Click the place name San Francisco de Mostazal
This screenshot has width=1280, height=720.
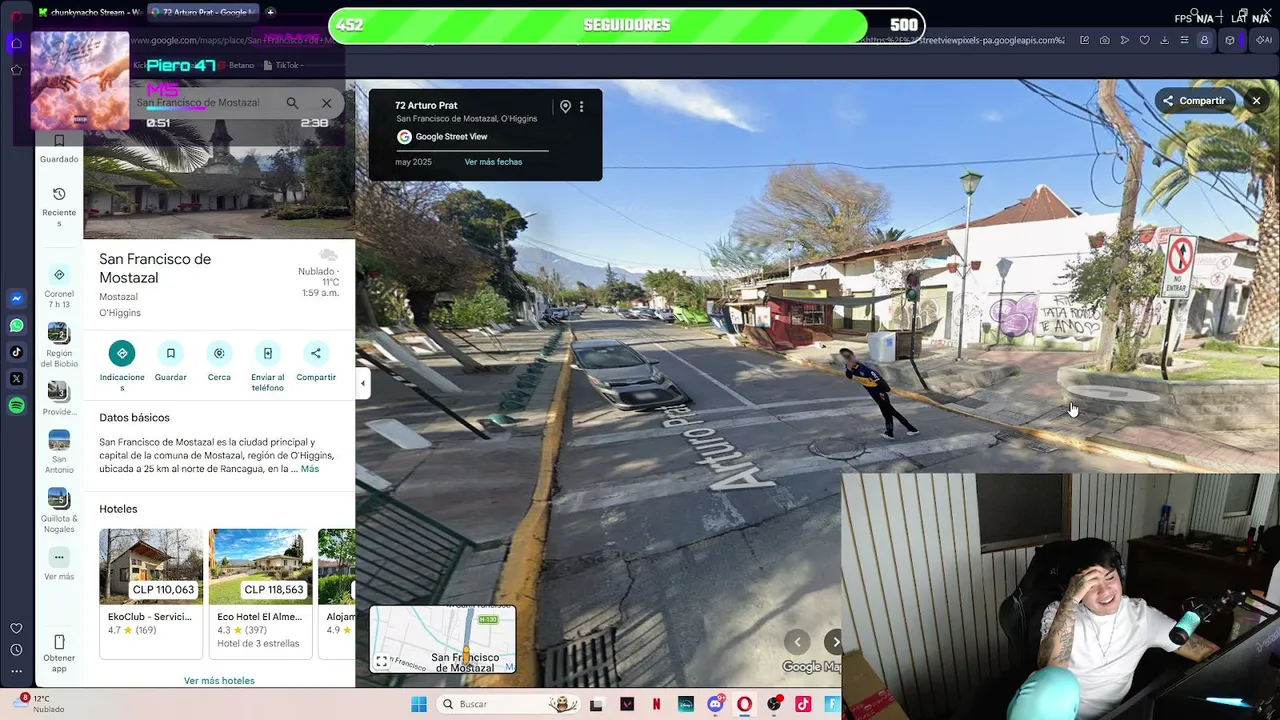[155, 268]
